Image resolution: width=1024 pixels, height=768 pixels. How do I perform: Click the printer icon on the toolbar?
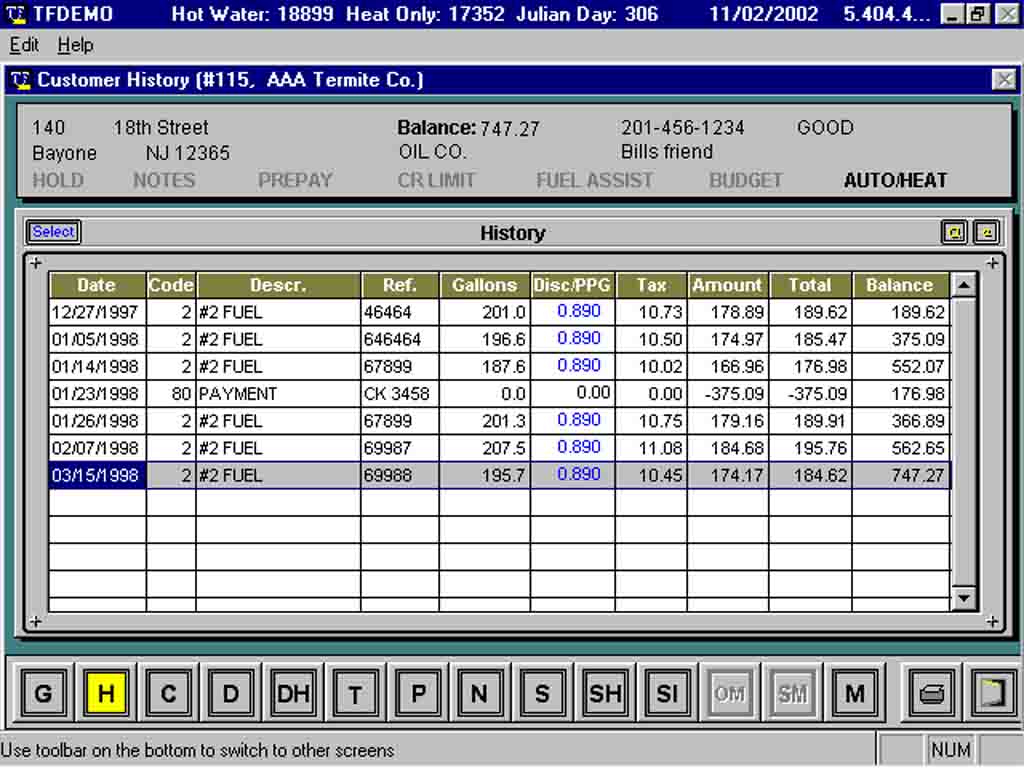930,691
